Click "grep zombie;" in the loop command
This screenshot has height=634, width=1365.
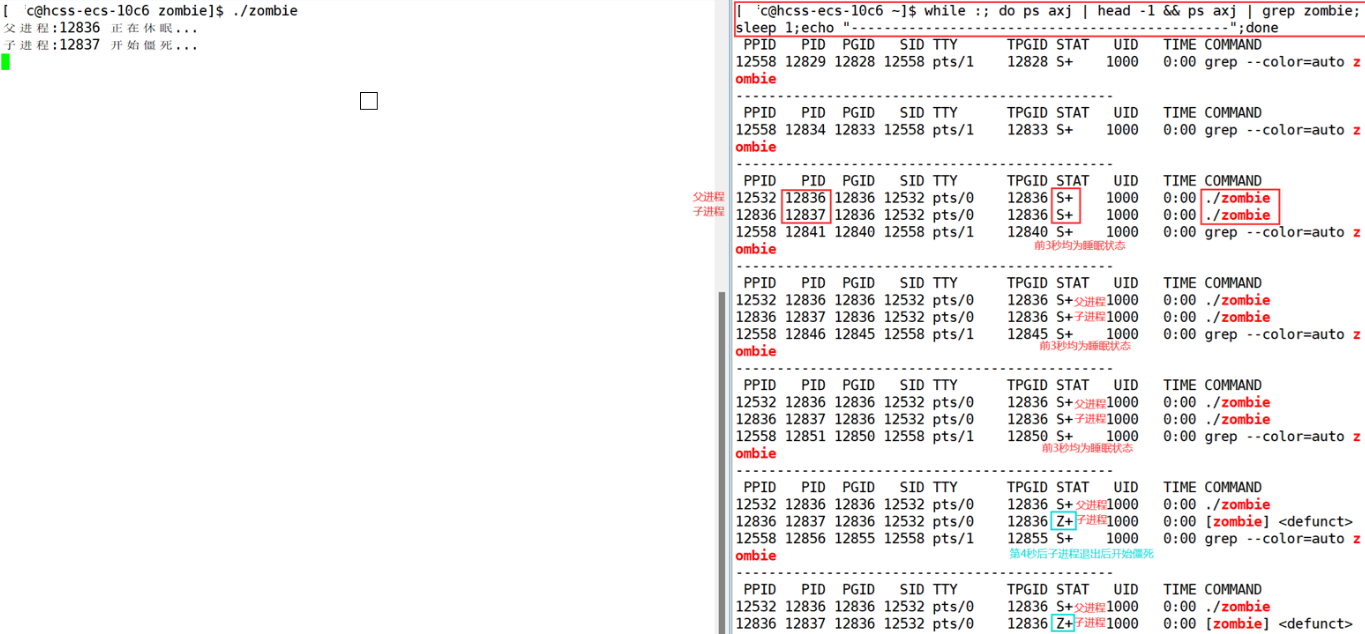coord(1311,11)
